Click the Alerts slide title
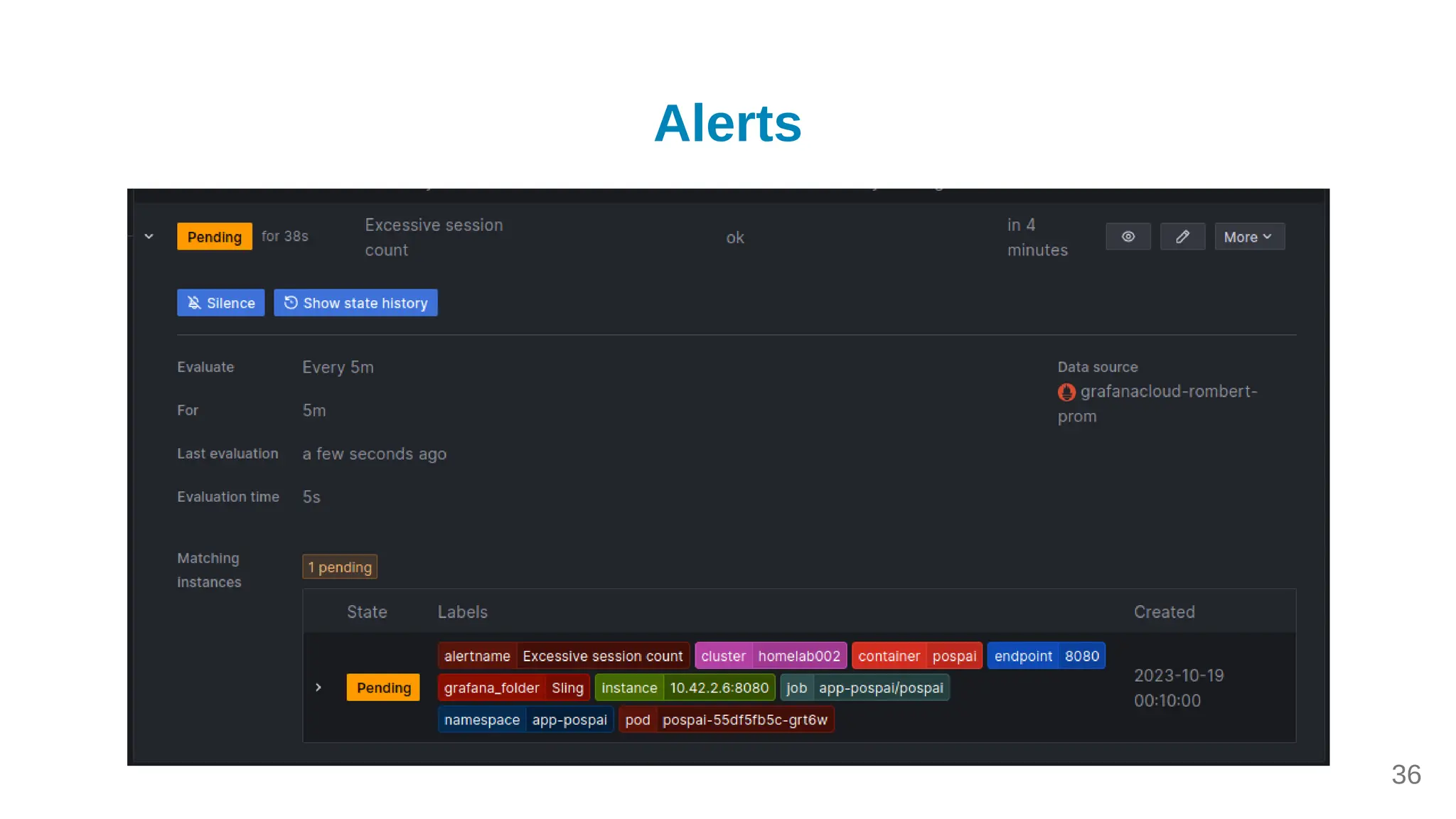The width and height of the screenshot is (1456, 819). click(728, 123)
